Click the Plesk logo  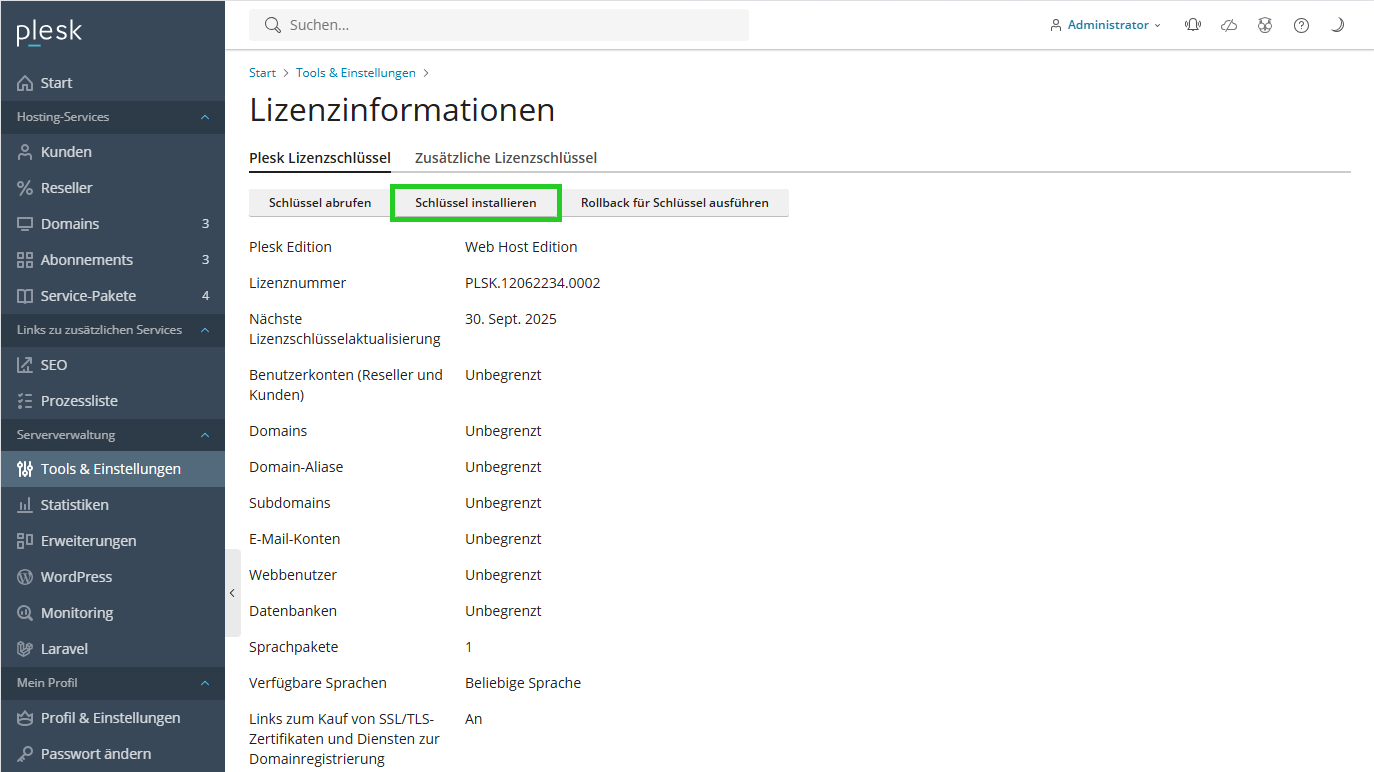point(49,33)
